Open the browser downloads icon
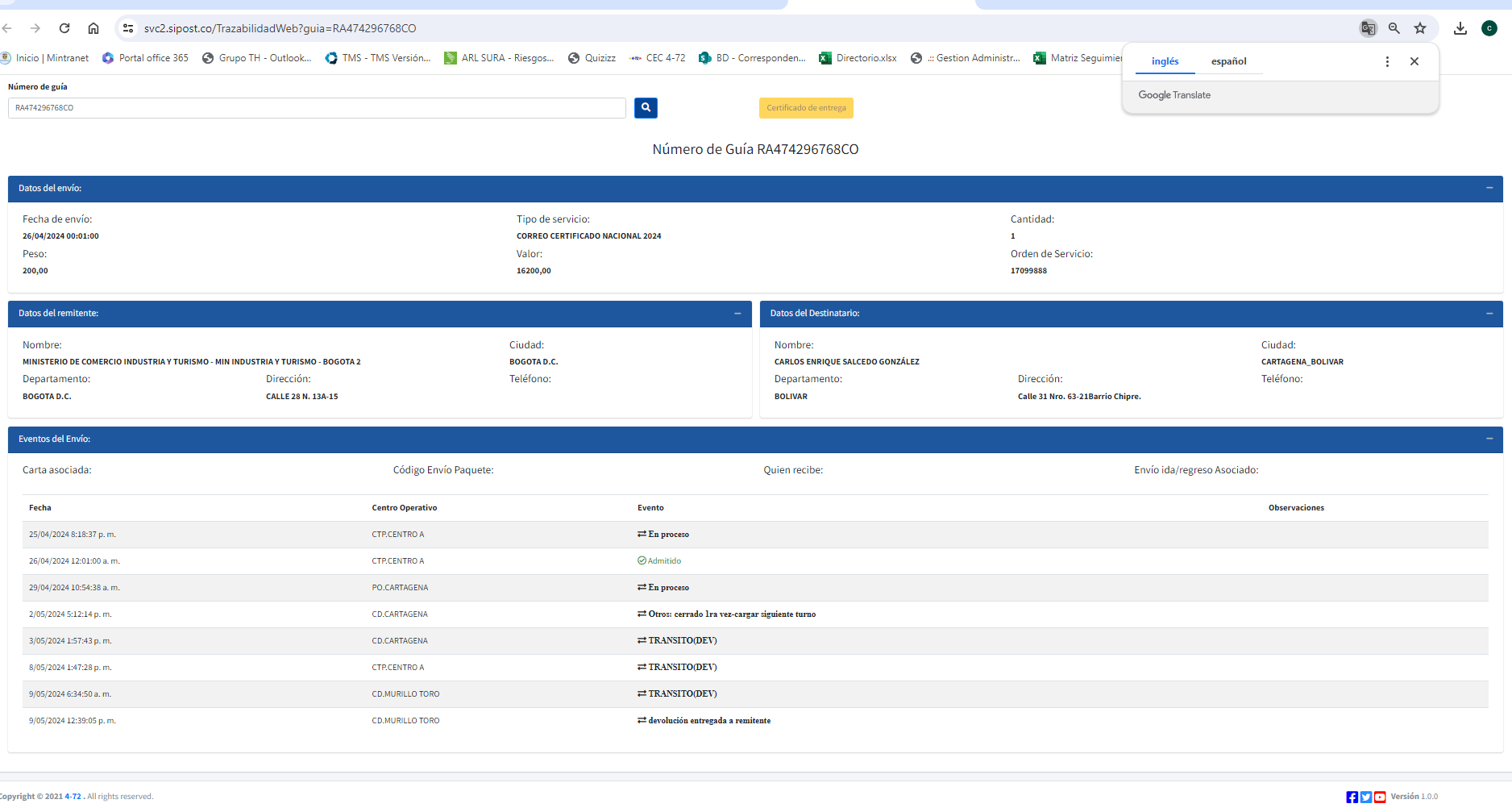Image resolution: width=1512 pixels, height=812 pixels. (x=1460, y=28)
